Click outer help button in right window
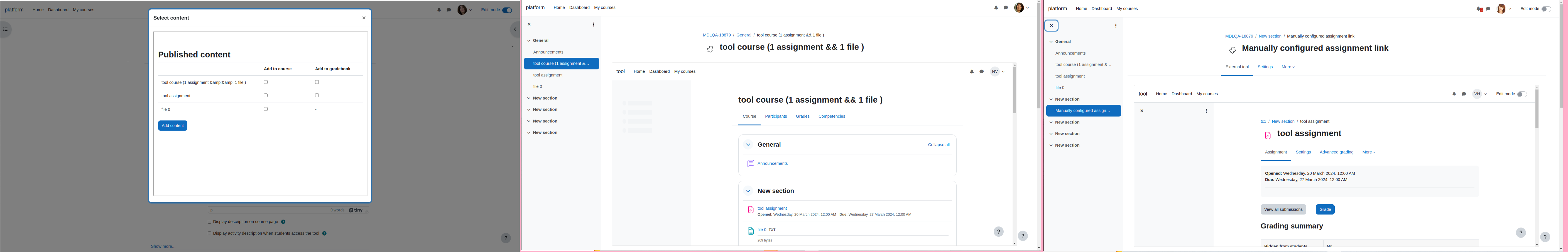The image size is (1568, 252). click(1545, 237)
